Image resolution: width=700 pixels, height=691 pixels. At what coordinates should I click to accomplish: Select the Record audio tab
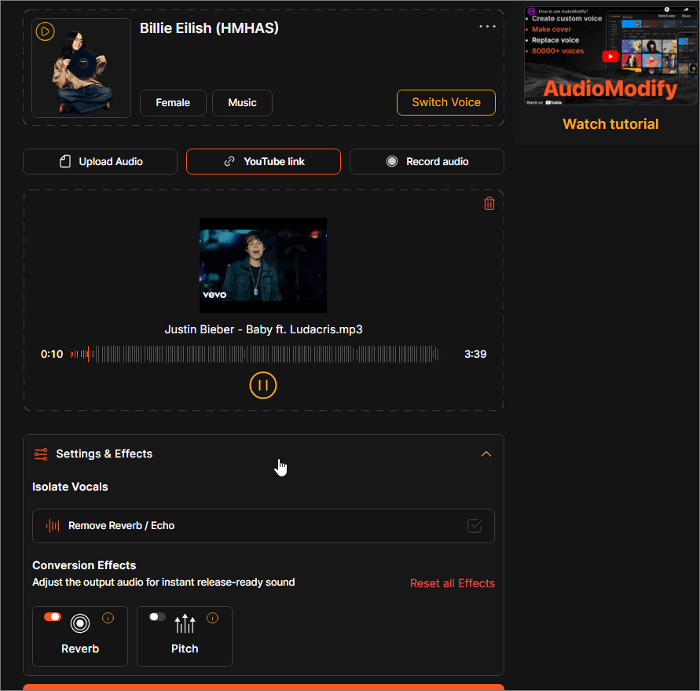pyautogui.click(x=427, y=162)
